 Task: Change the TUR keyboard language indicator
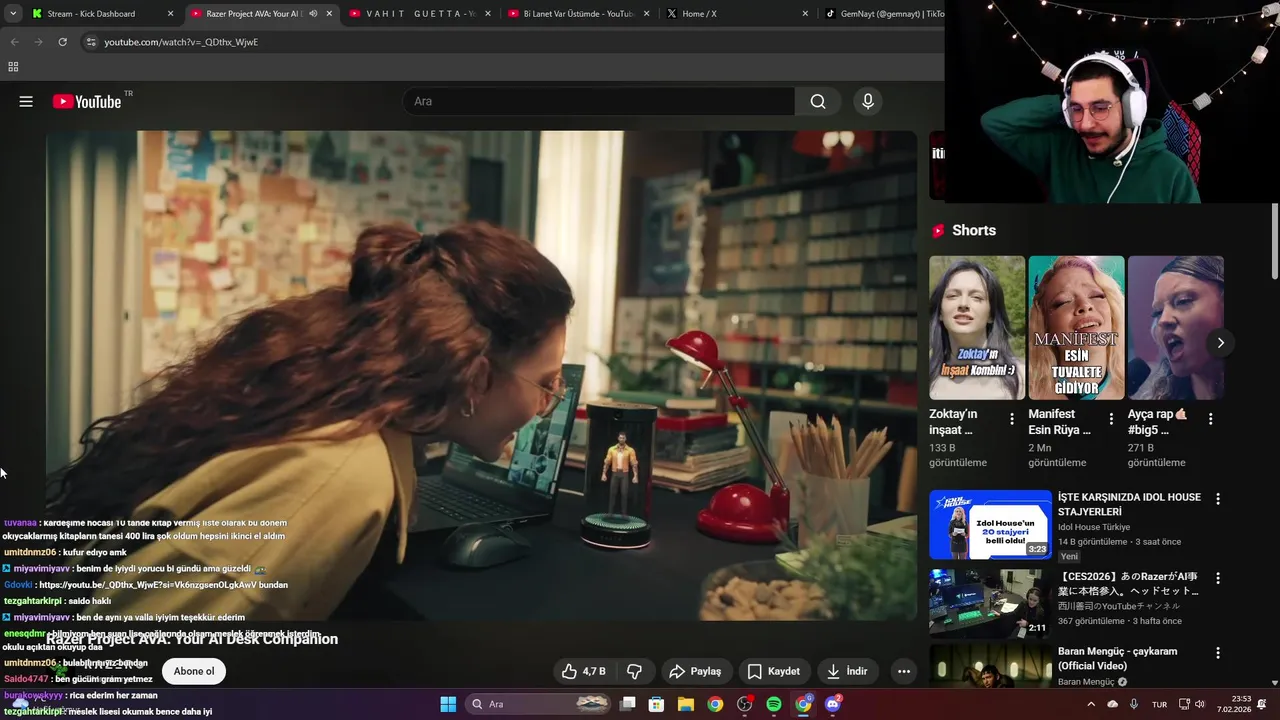1160,704
